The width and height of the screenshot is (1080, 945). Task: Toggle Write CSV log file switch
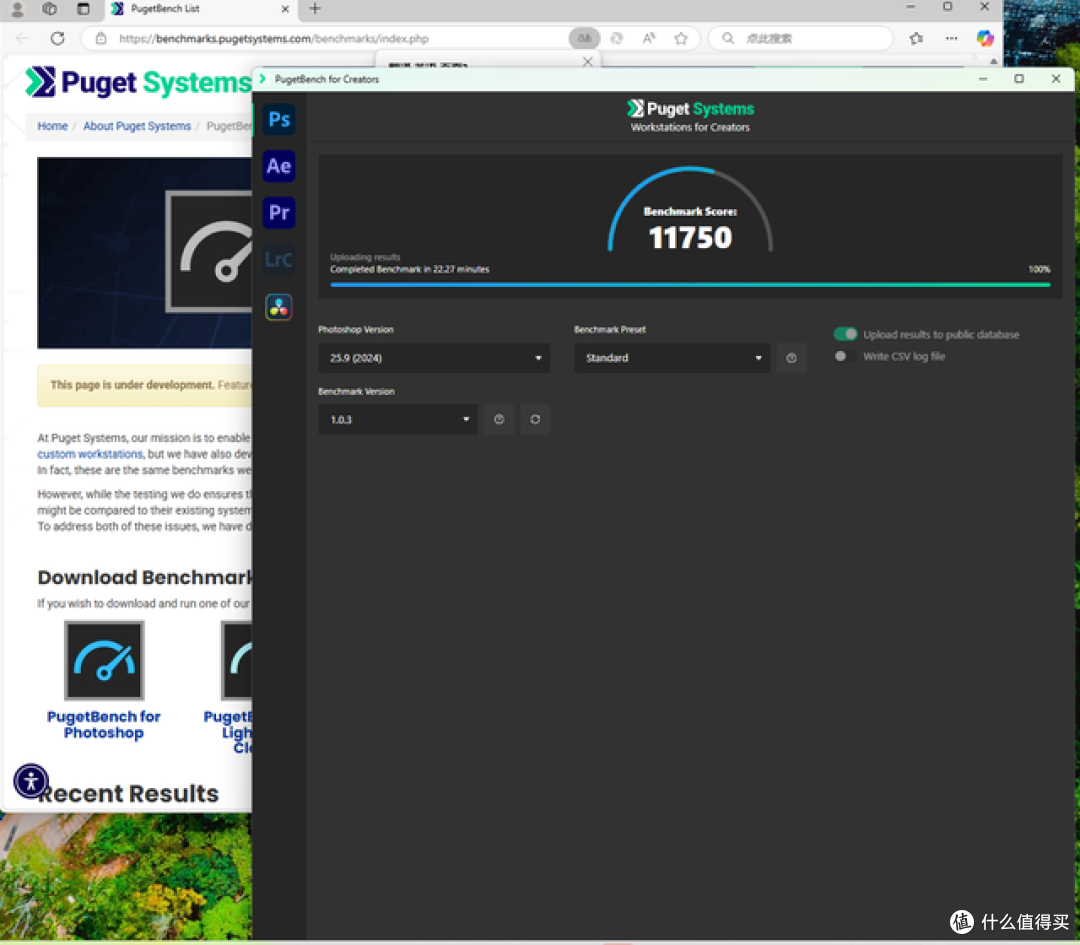tap(845, 356)
